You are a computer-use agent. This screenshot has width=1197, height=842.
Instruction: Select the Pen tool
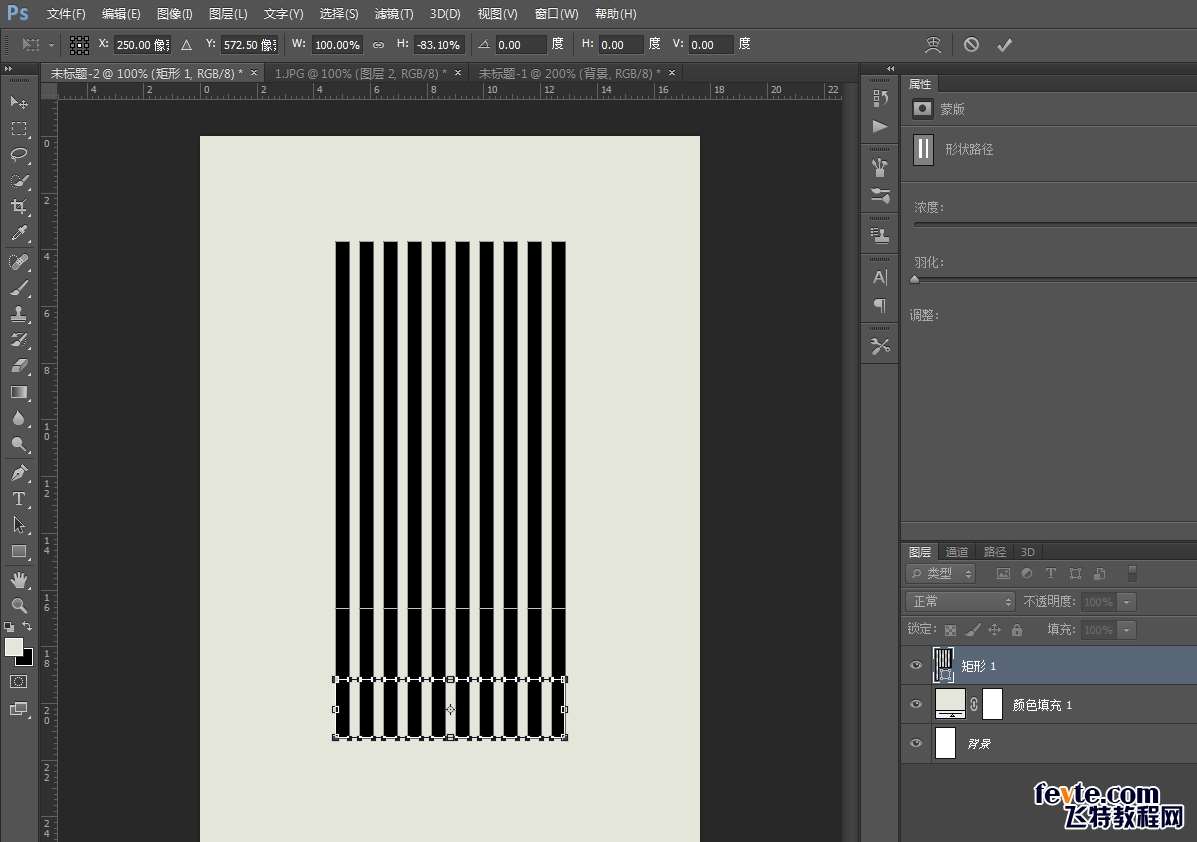(x=19, y=472)
